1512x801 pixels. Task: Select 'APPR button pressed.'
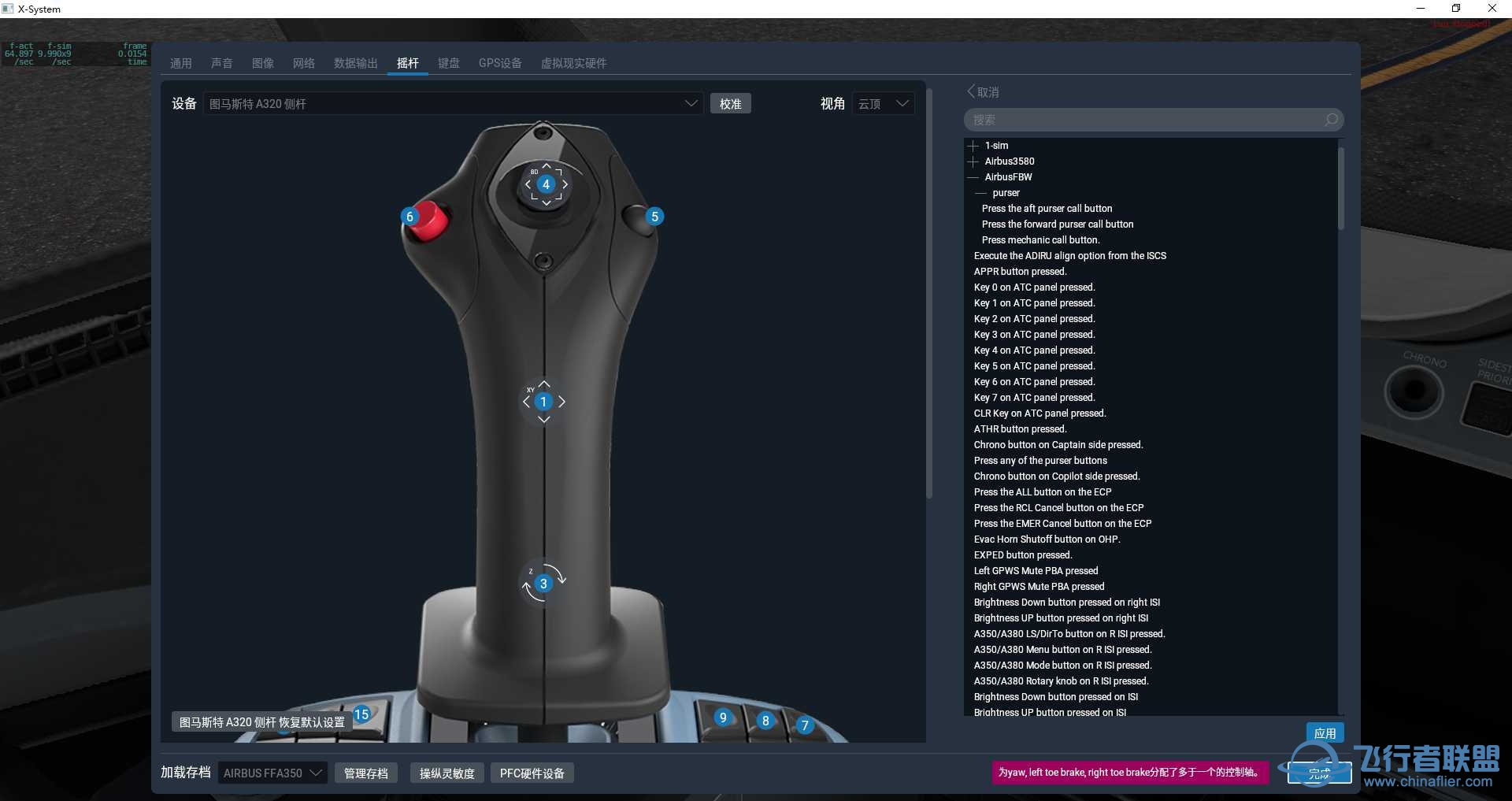coord(1020,272)
